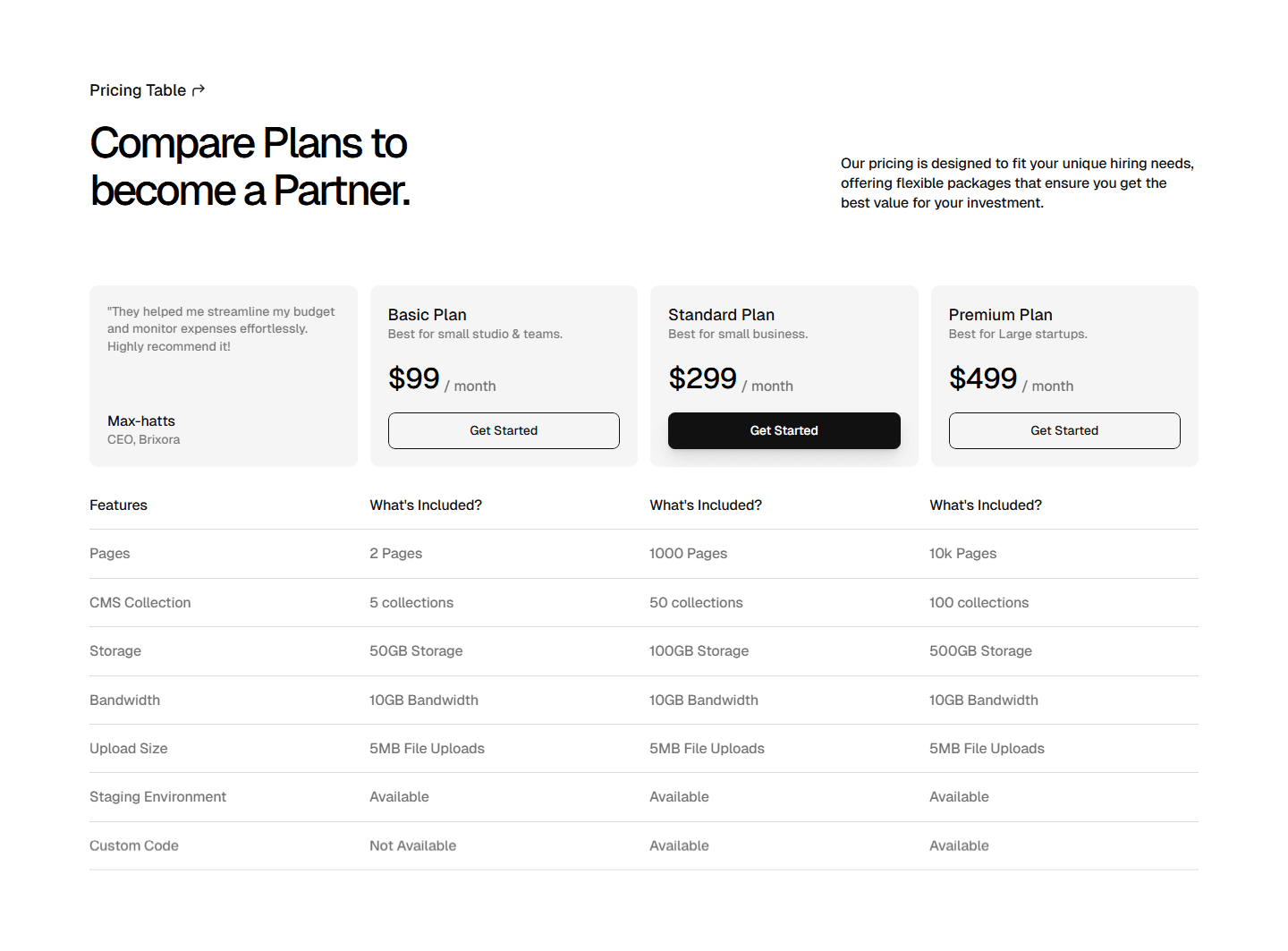Click the arrow icon beside Pricing Table
Screen dimensions: 1288x951
198,89
